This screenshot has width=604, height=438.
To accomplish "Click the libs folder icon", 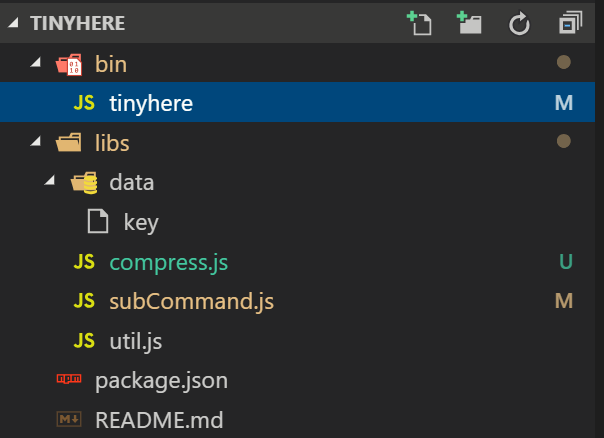I will [x=69, y=143].
